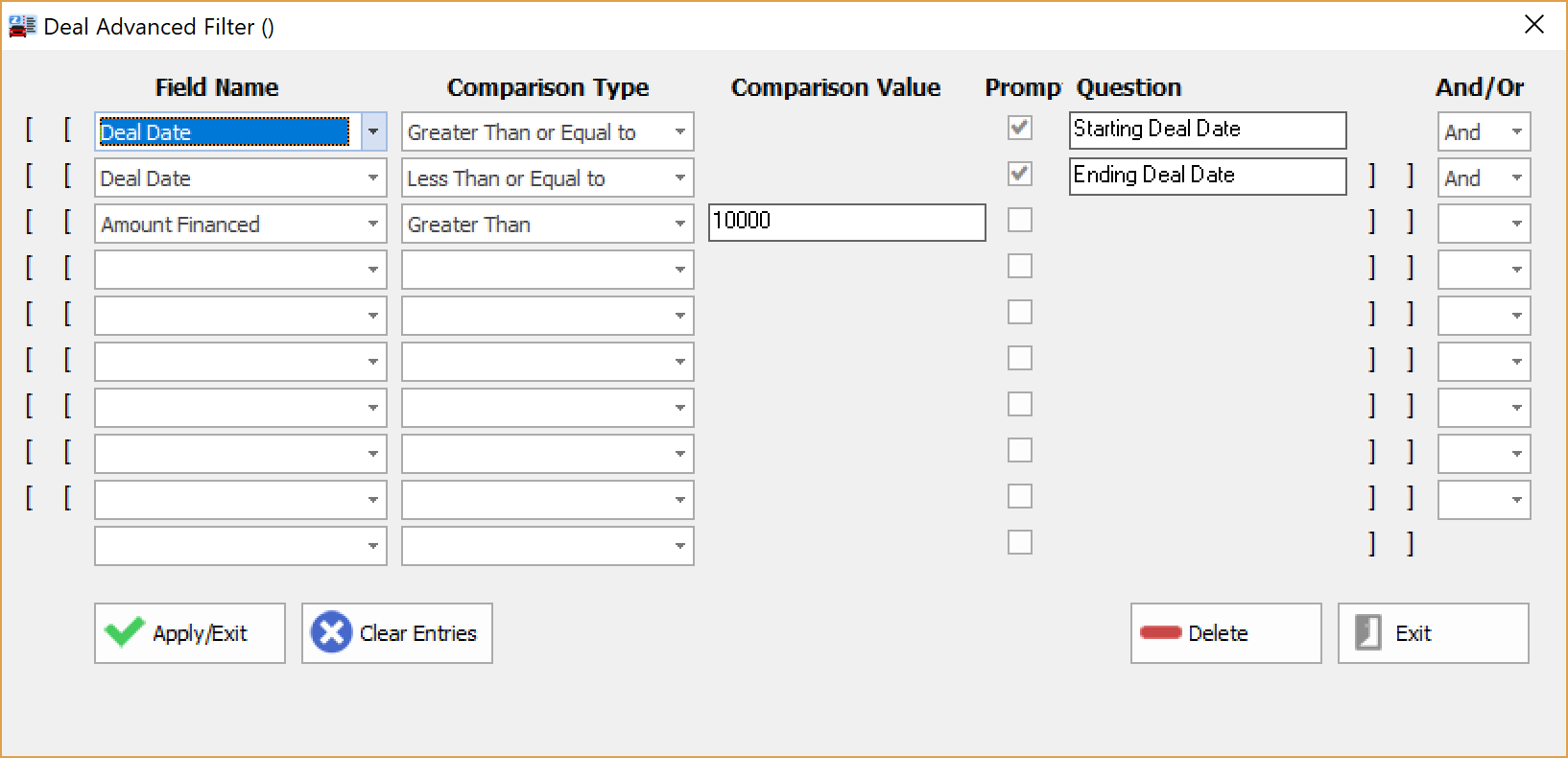This screenshot has height=758, width=1568.
Task: Open the Less Than or Equal to dropdown
Action: pos(679,178)
